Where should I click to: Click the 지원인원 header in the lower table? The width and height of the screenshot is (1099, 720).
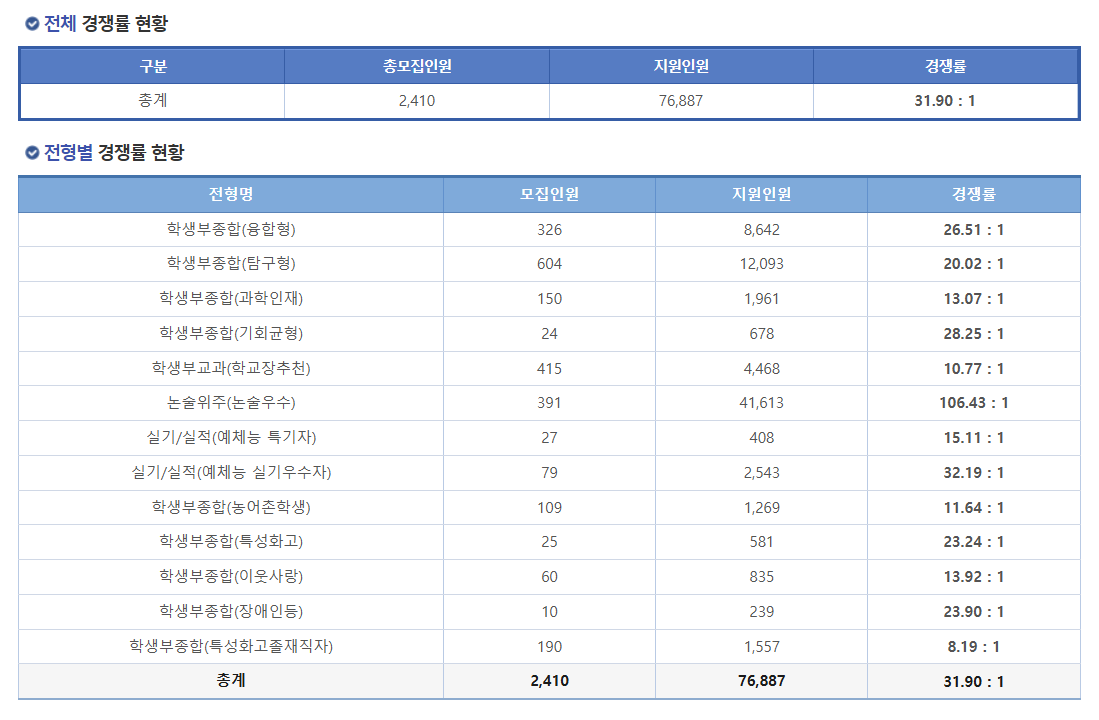click(x=762, y=194)
